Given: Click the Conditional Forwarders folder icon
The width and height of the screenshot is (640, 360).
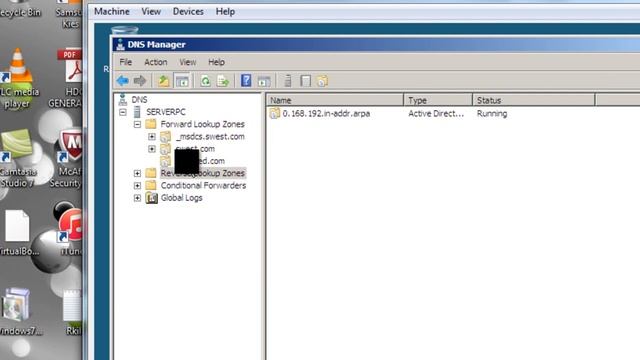Looking at the screenshot, I should tap(151, 185).
